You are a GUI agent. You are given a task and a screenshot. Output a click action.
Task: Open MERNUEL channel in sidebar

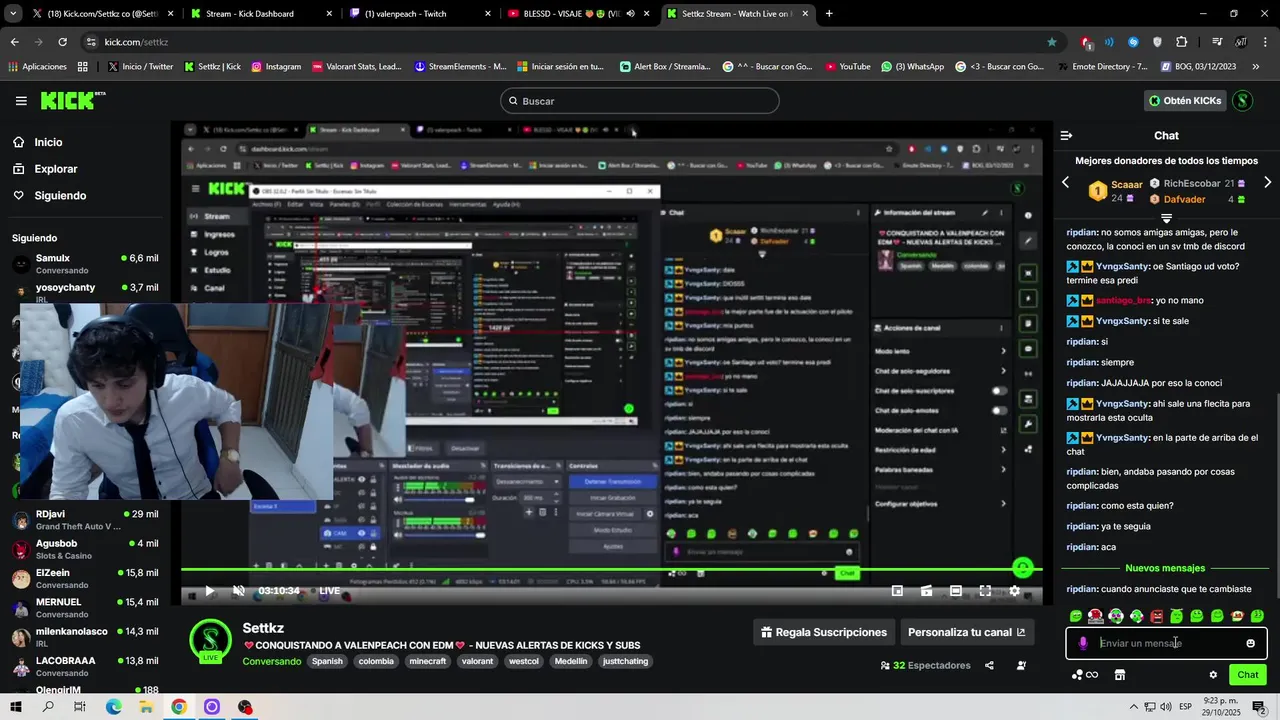pos(85,607)
